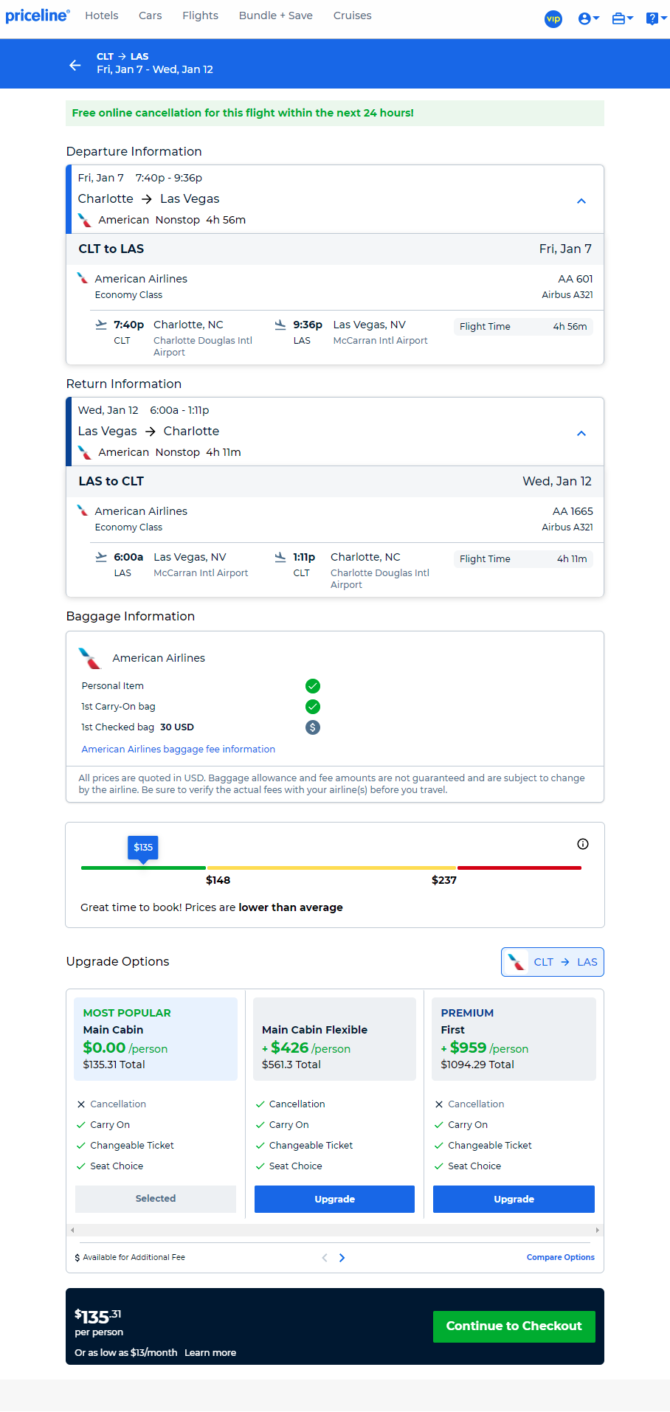670x1412 pixels.
Task: Select the Main Cabin Flexible fare card
Action: 335,1039
